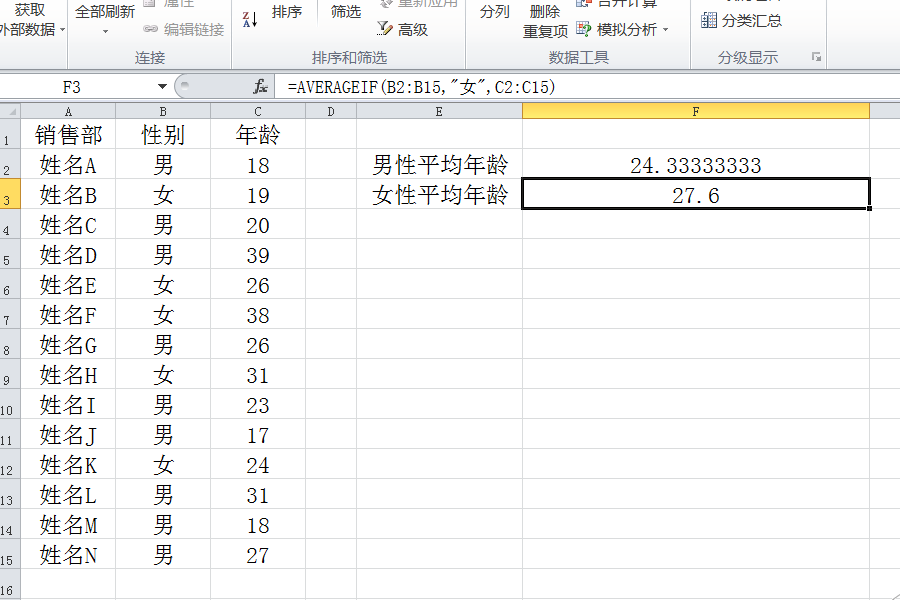Image resolution: width=900 pixels, height=600 pixels.
Task: Click gender cell 女 in 姓名K row
Action: pyautogui.click(x=163, y=464)
